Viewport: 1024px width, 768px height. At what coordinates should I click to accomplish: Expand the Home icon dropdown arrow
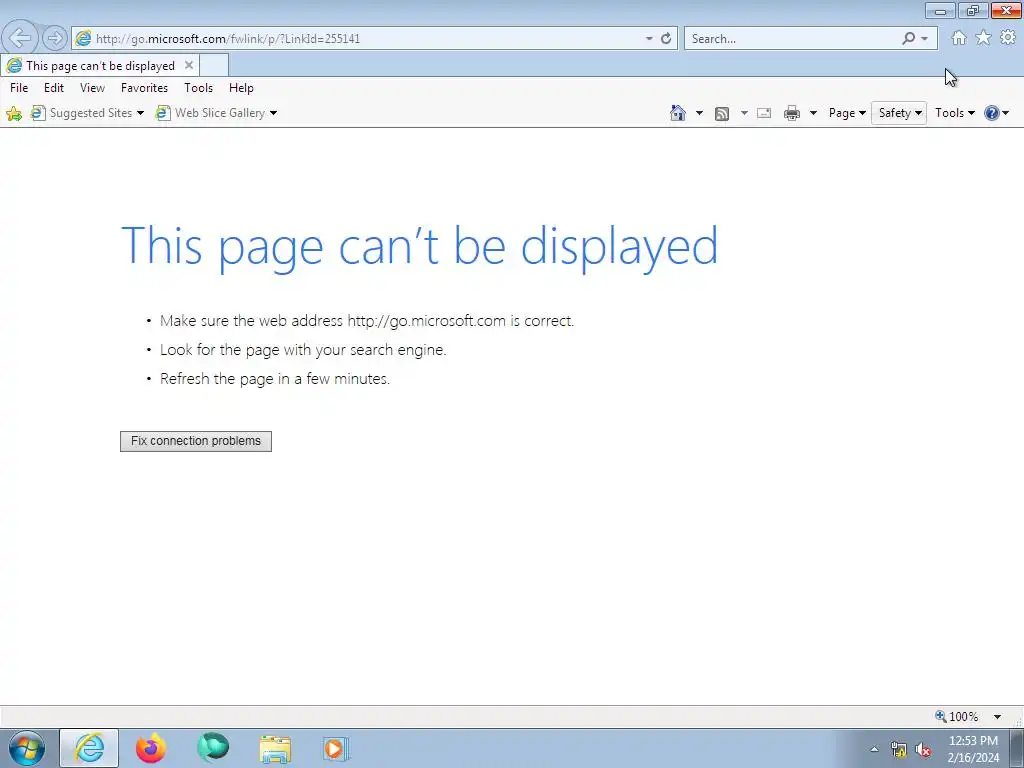699,114
